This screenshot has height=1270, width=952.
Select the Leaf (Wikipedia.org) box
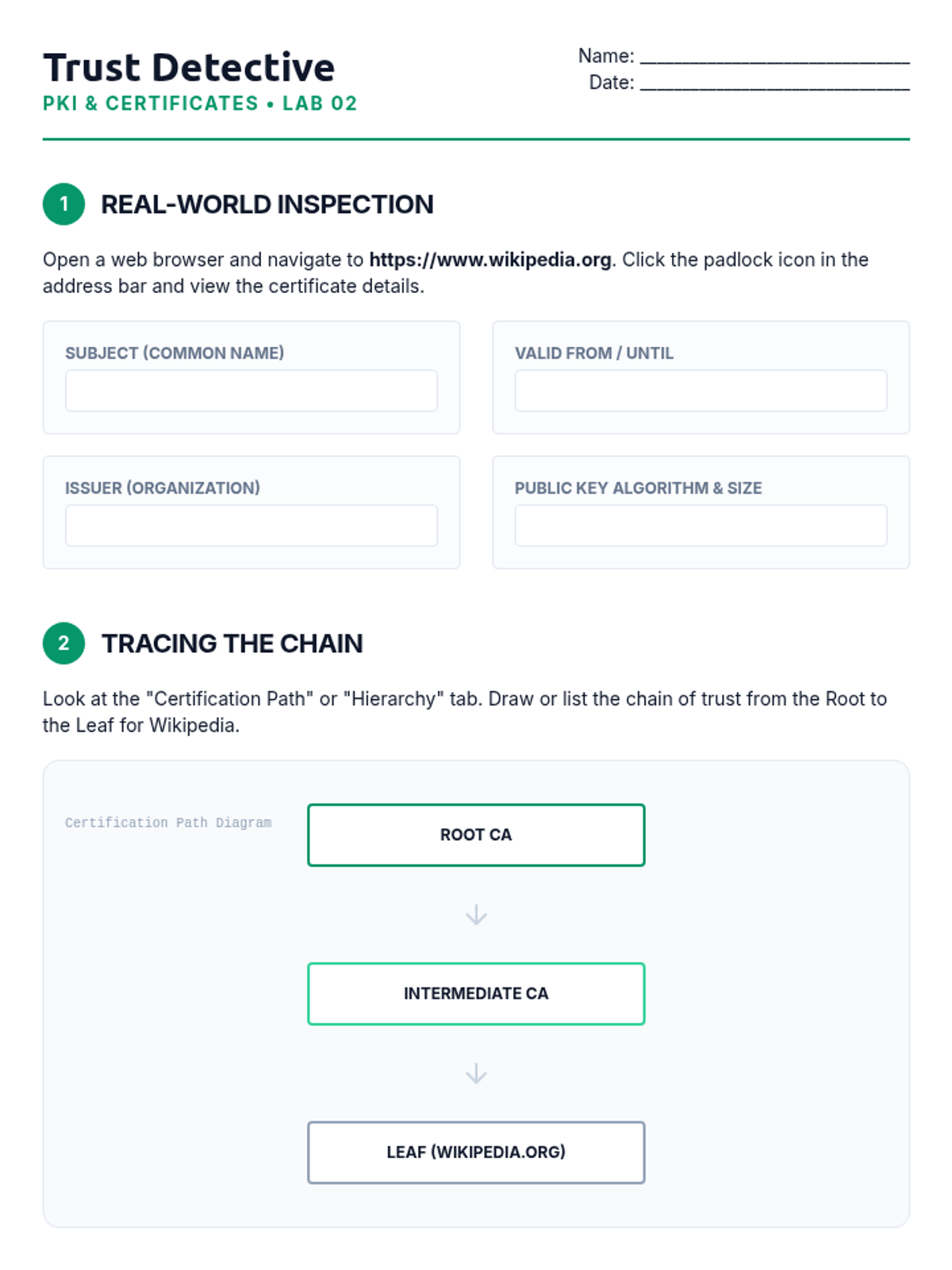(x=476, y=1153)
